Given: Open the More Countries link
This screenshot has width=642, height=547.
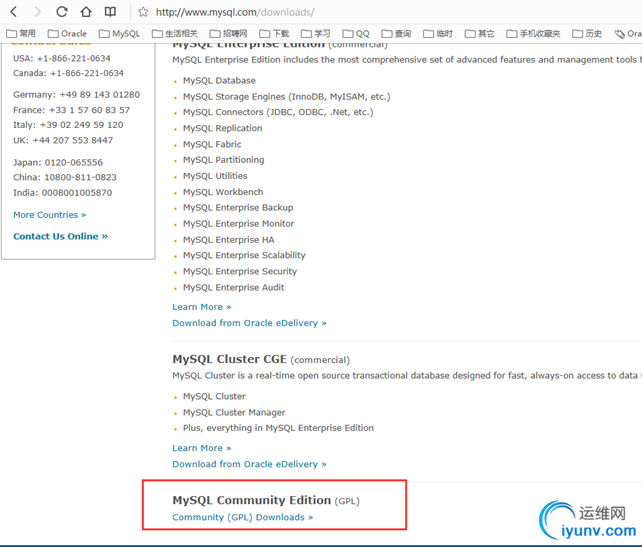Looking at the screenshot, I should pyautogui.click(x=50, y=215).
